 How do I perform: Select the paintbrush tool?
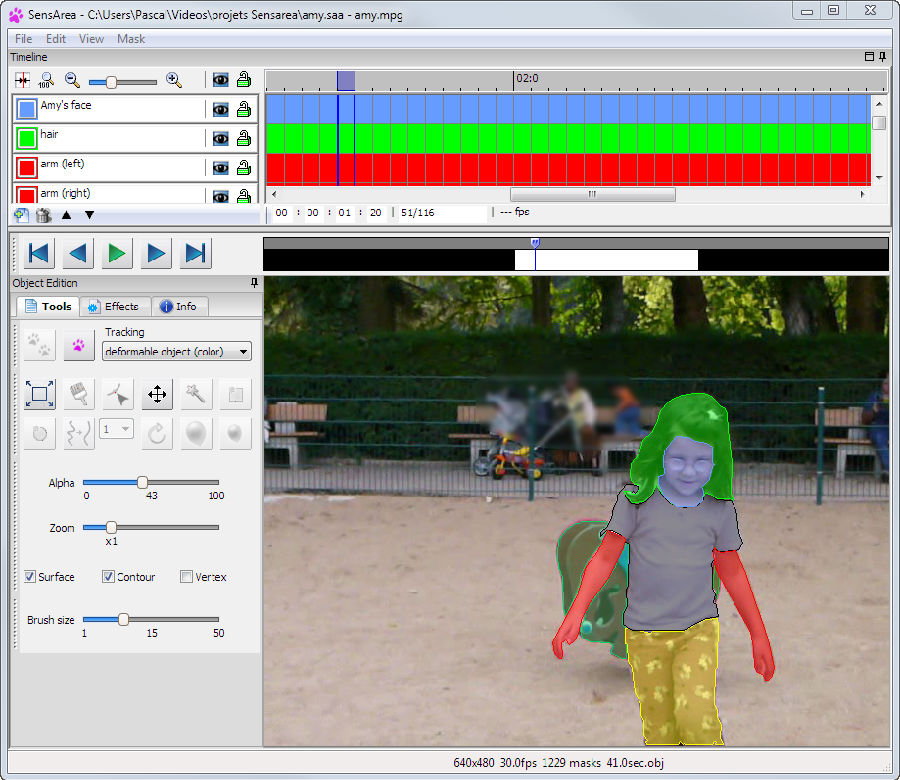[79, 394]
